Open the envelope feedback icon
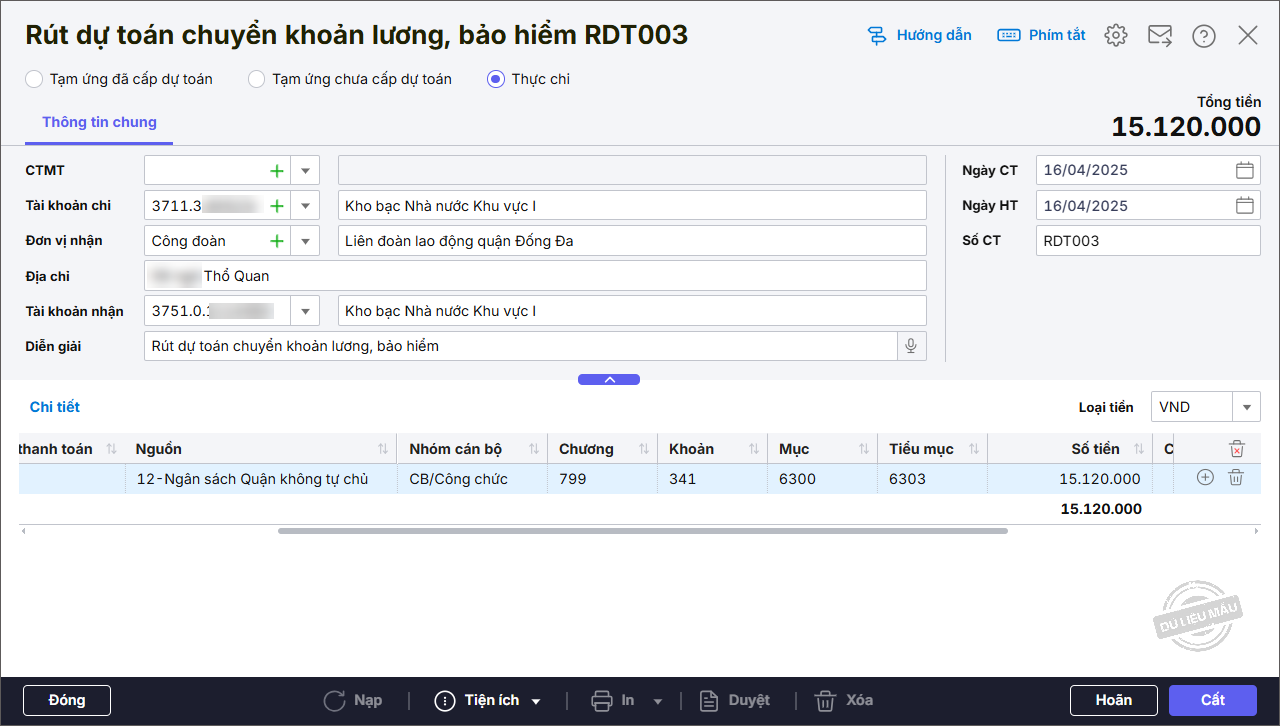1280x726 pixels. [x=1160, y=36]
